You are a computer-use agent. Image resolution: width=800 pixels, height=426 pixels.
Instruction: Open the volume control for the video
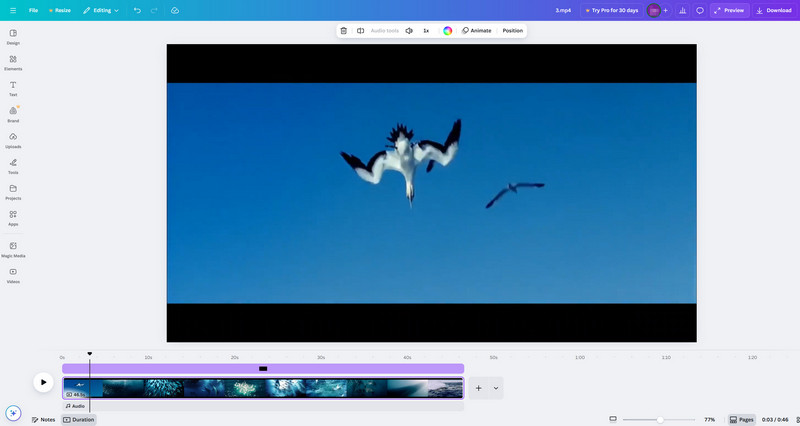tap(409, 31)
